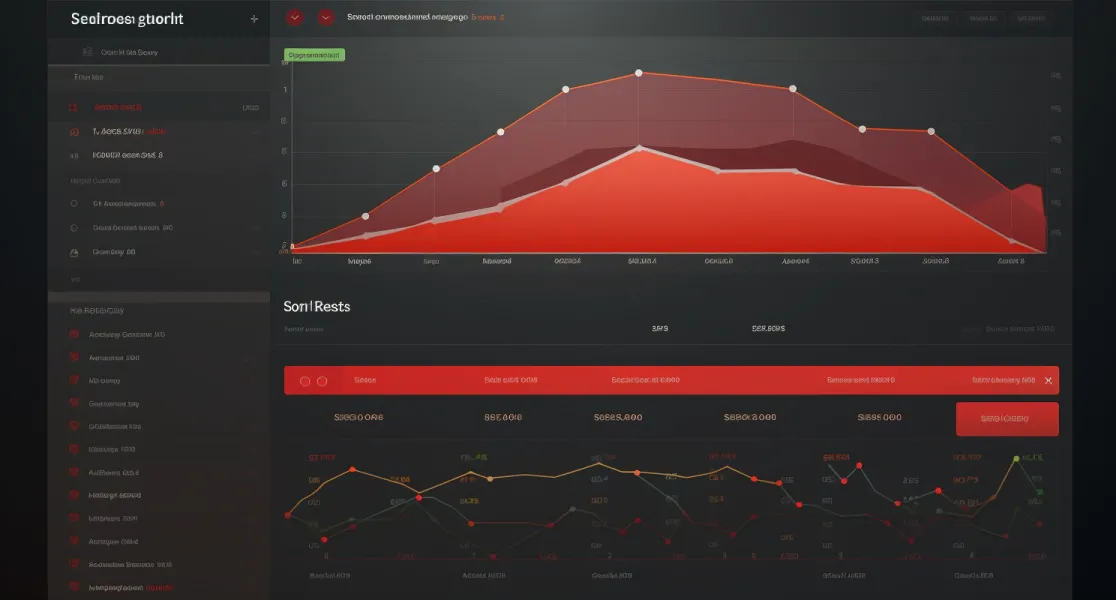This screenshot has width=1116, height=600.
Task: Click the green data point at the bottom chart's right peak
Action: pos(1016,458)
